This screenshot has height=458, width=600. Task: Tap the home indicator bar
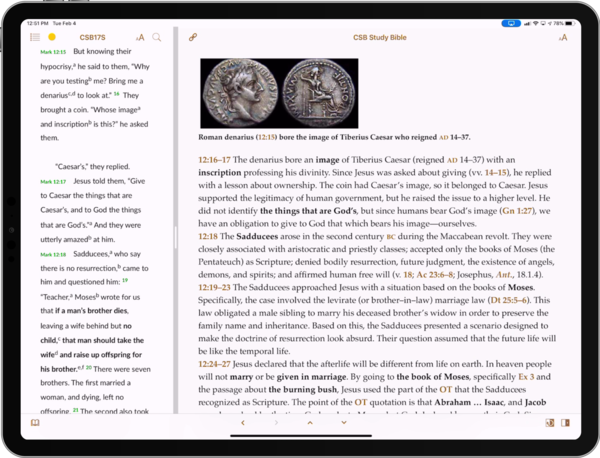(x=301, y=435)
